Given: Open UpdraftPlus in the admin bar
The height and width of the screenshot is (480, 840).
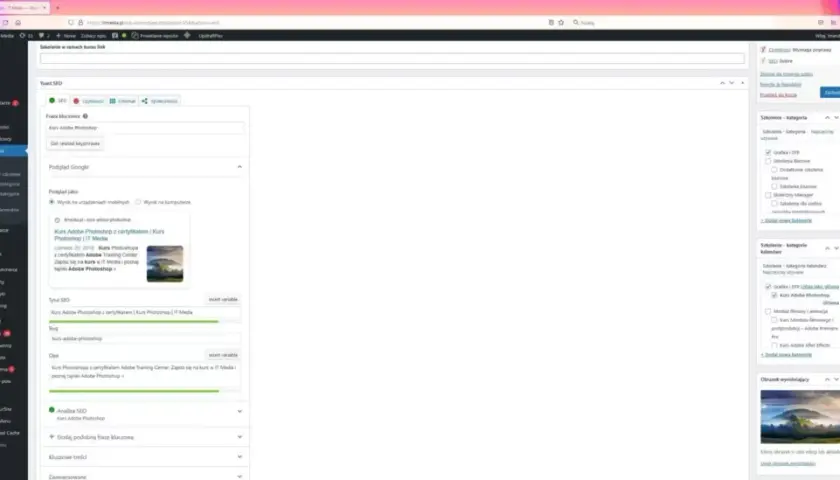Looking at the screenshot, I should coord(211,36).
